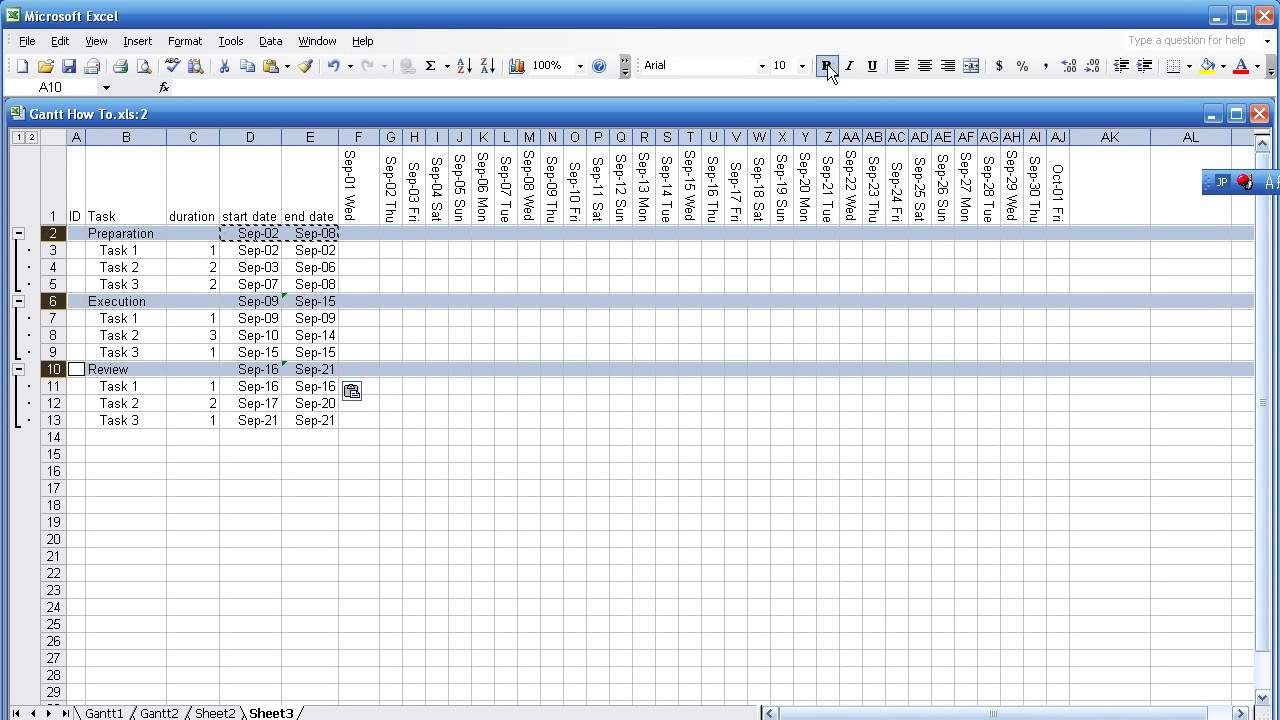Copy the selection
Image resolution: width=1280 pixels, height=720 pixels.
[x=247, y=66]
